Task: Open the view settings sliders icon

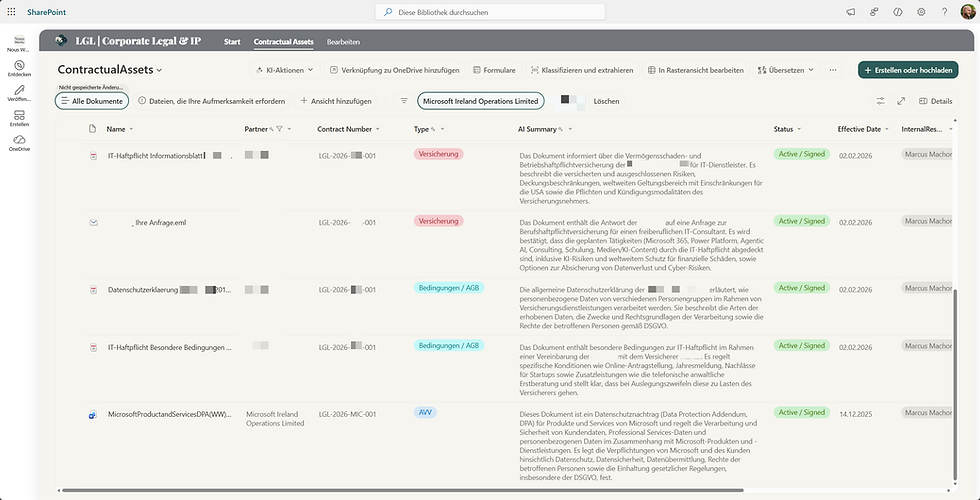Action: point(881,101)
